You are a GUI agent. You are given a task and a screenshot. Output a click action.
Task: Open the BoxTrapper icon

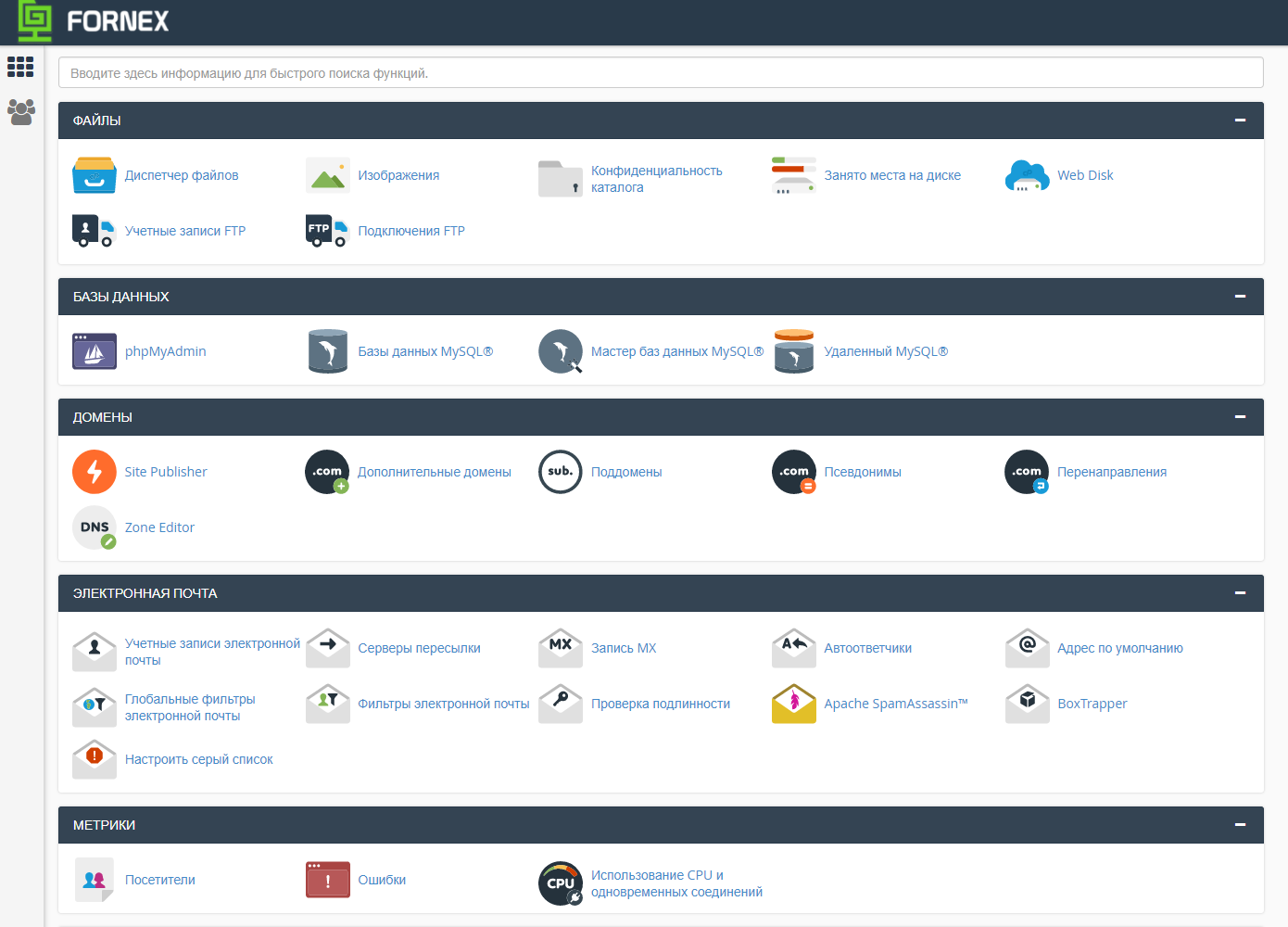(x=1027, y=704)
